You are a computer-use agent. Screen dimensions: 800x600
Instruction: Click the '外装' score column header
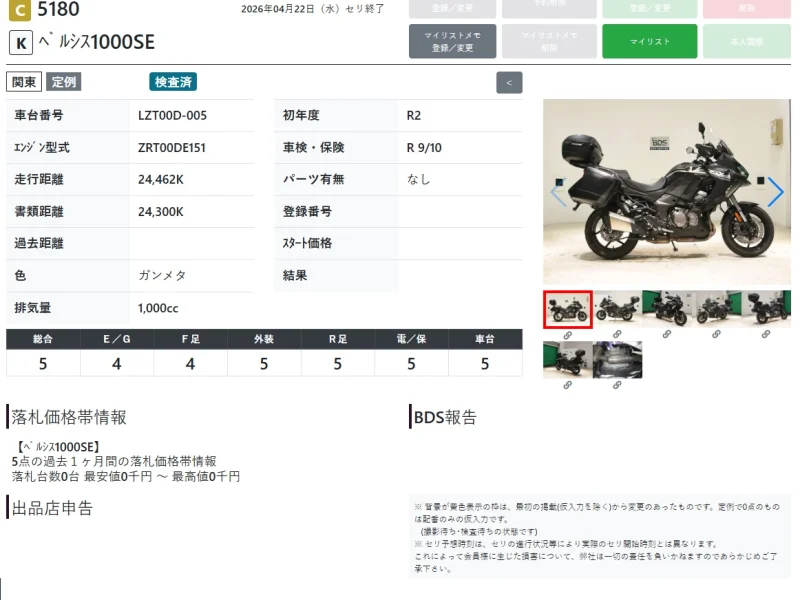tap(264, 339)
